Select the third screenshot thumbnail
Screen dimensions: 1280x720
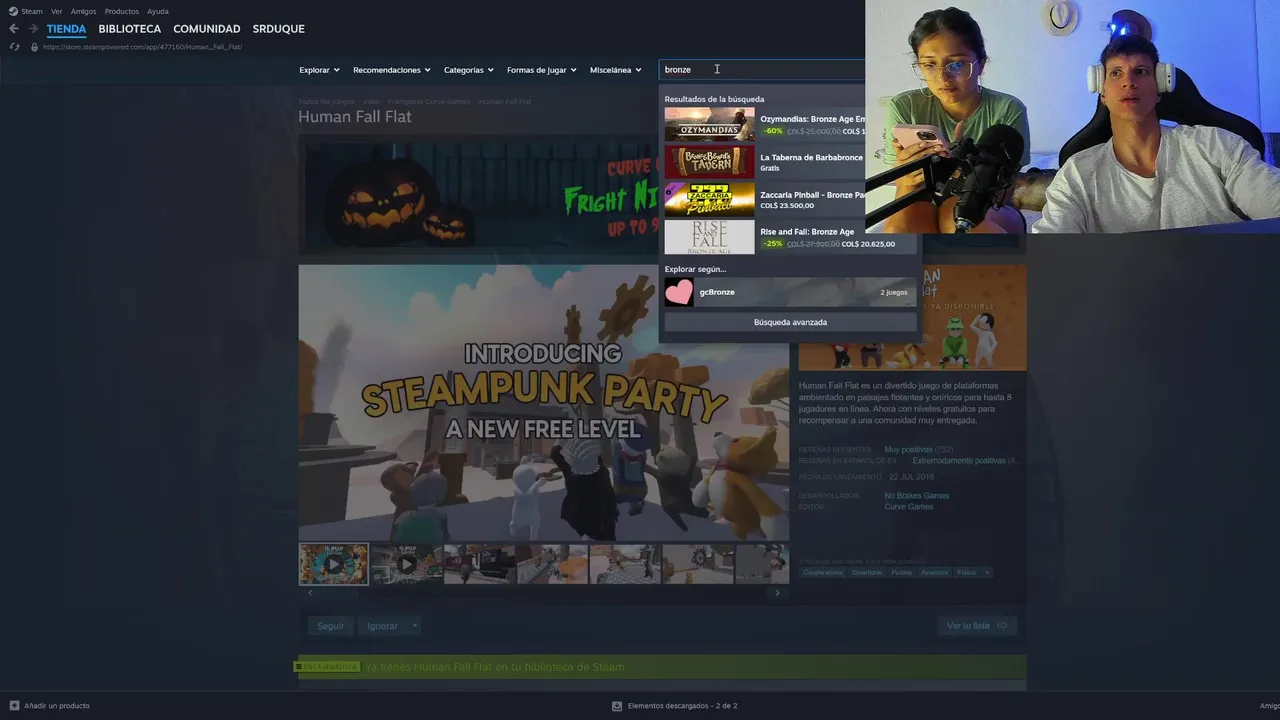point(479,564)
